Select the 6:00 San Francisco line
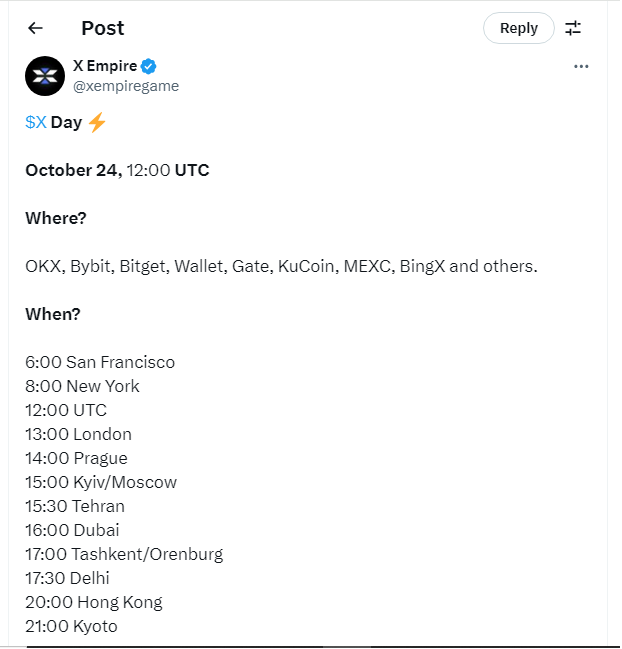Image resolution: width=622 pixels, height=649 pixels. (x=100, y=362)
